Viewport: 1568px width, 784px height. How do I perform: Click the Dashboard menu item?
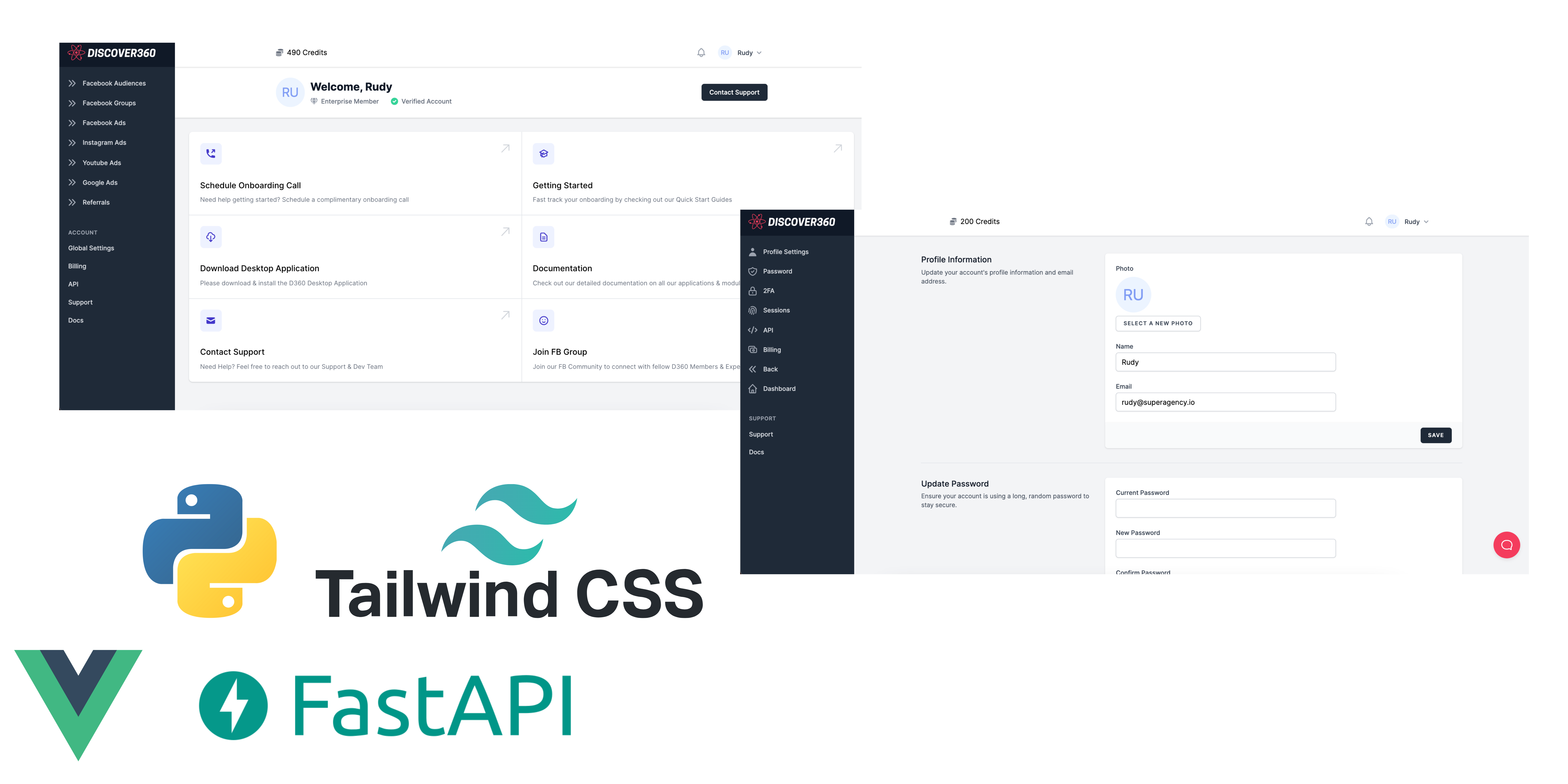point(779,388)
